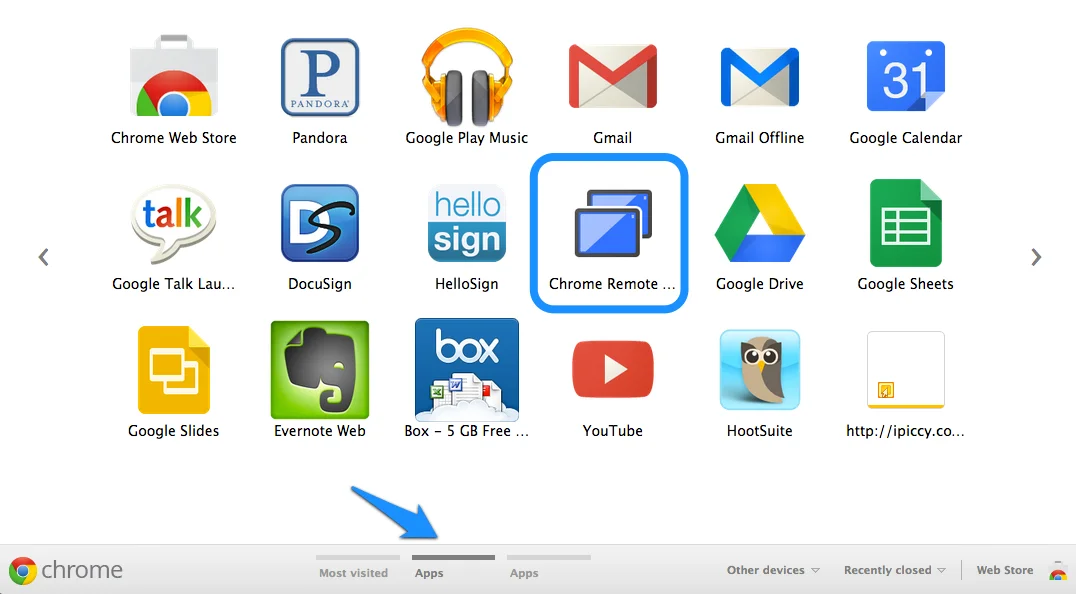Open Google Play Music headphones icon
Viewport: 1076px width, 594px height.
[x=467, y=76]
